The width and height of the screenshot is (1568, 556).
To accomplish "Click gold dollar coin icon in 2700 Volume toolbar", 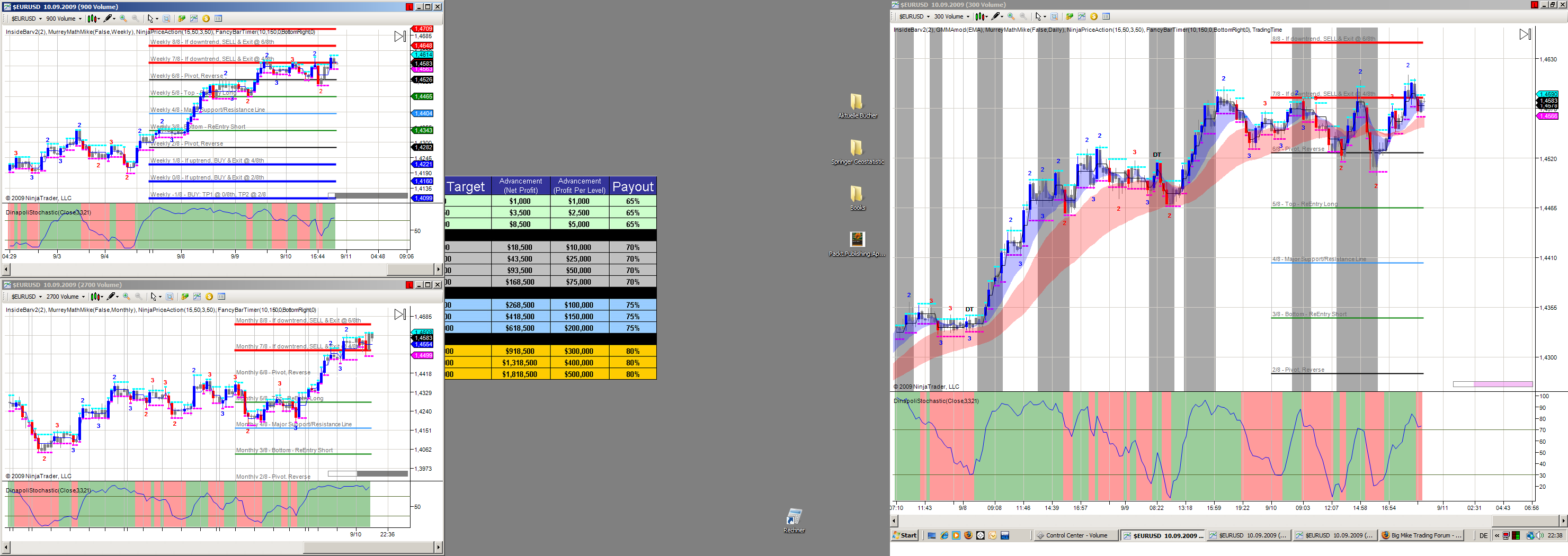I will point(209,297).
